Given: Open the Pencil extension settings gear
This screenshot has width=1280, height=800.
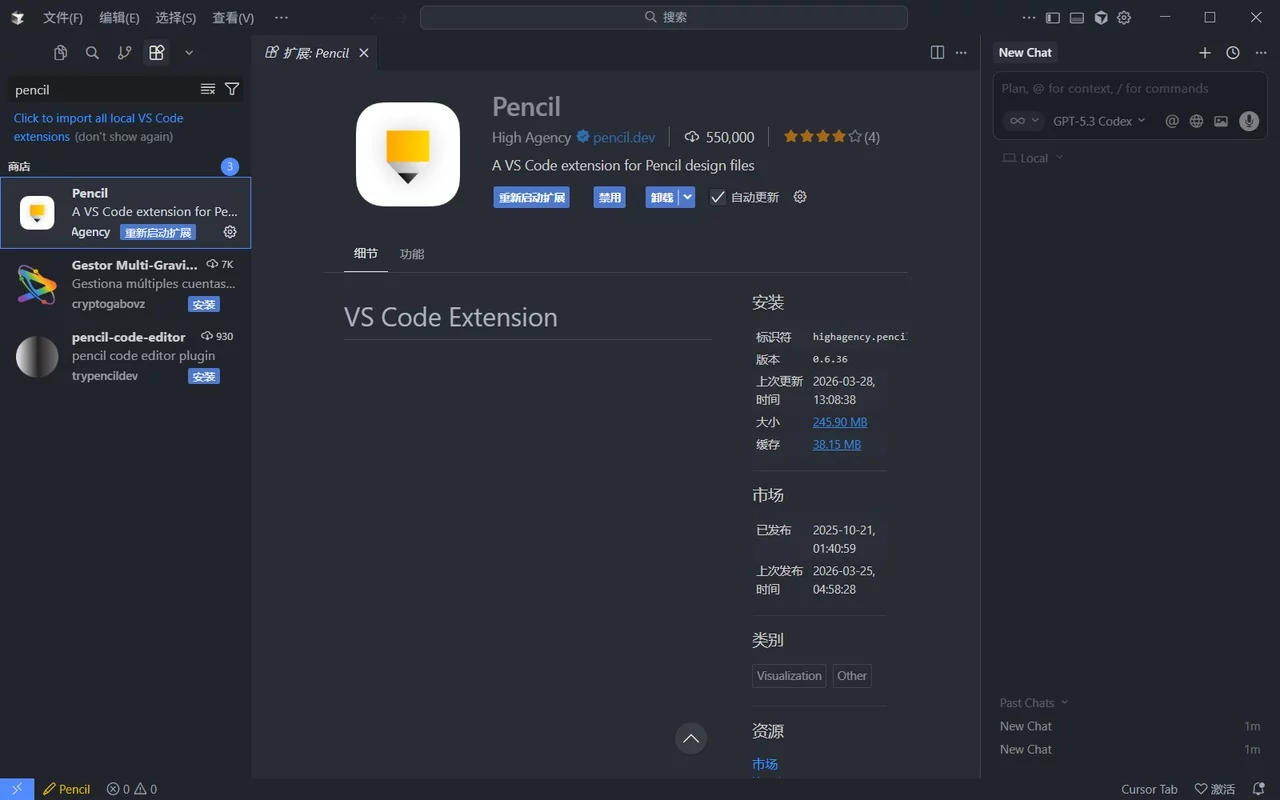Looking at the screenshot, I should [x=799, y=196].
